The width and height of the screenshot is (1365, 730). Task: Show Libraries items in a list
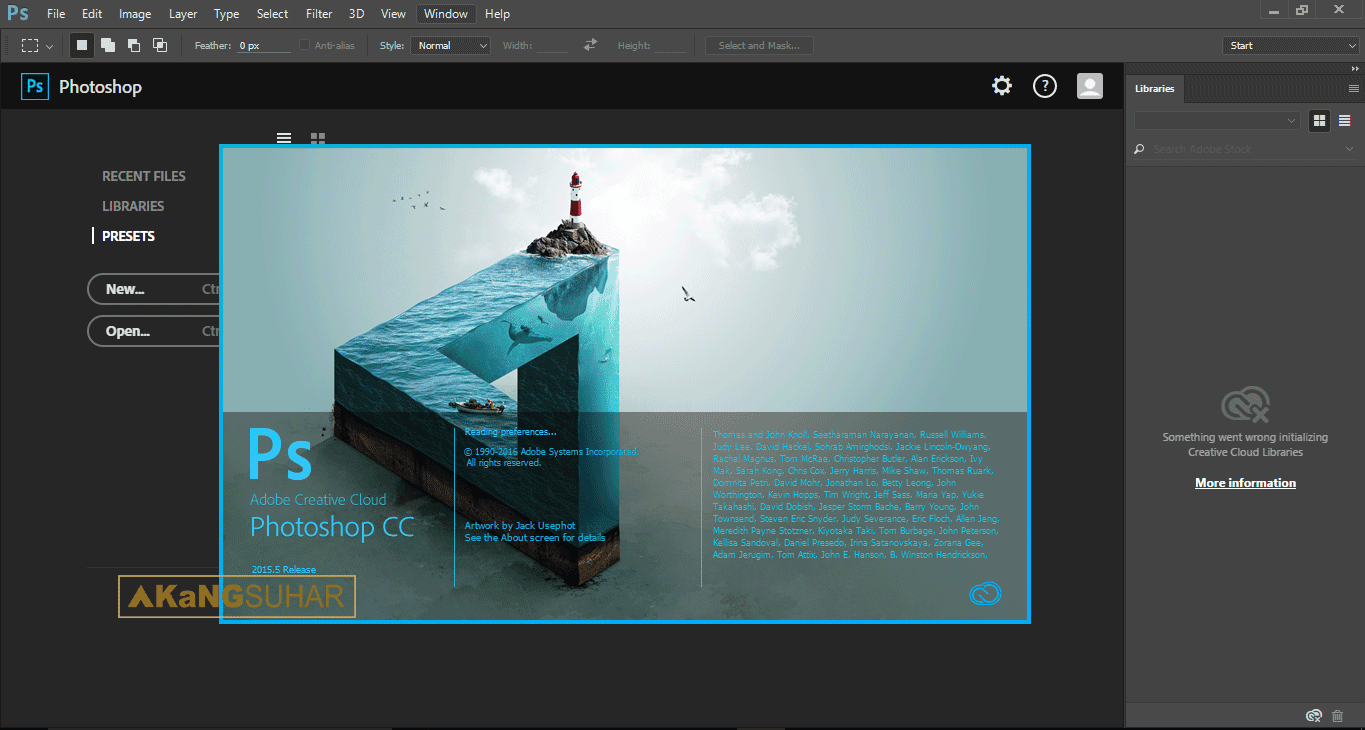[x=1345, y=120]
